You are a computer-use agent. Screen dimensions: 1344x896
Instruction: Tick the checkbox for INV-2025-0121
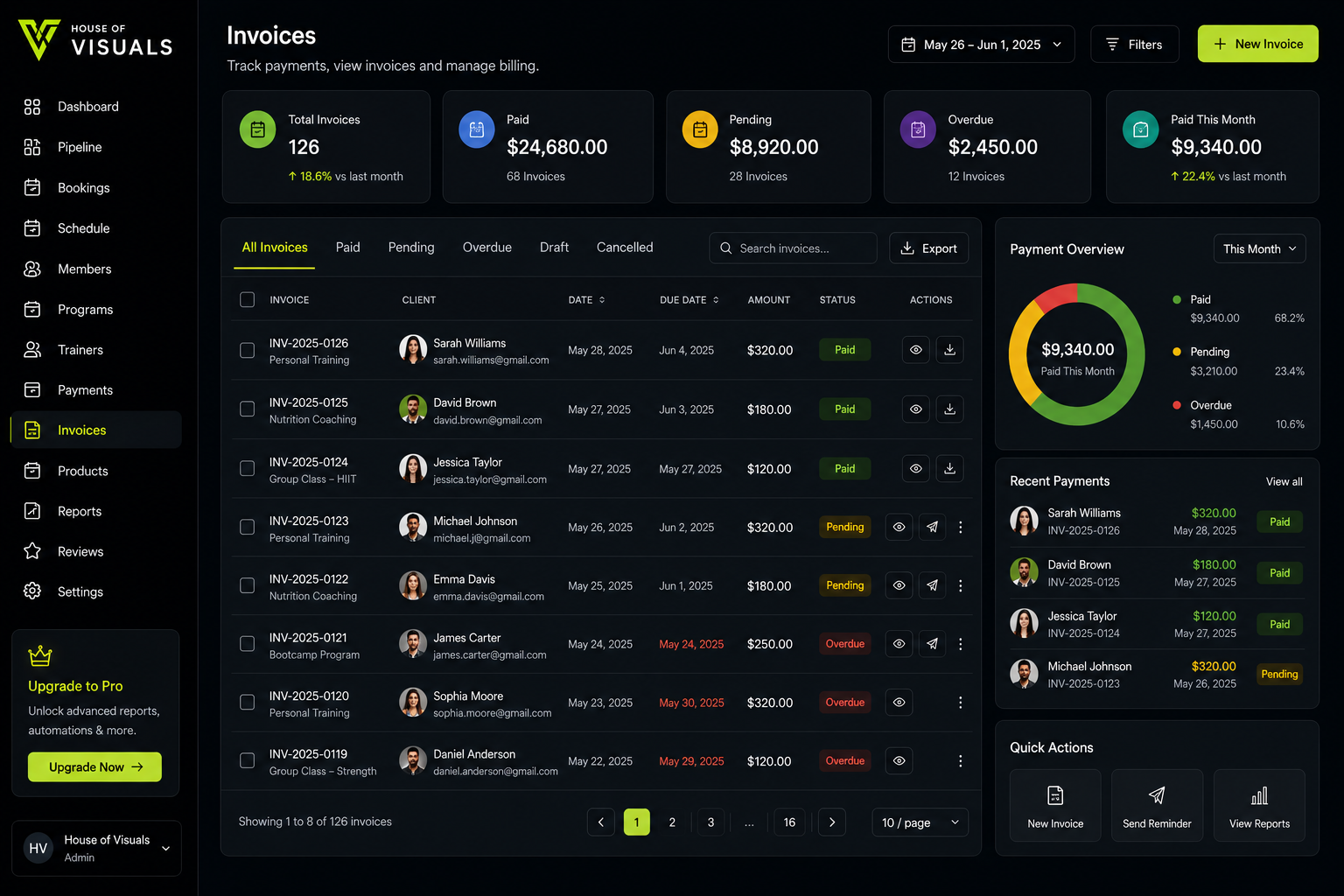(248, 644)
